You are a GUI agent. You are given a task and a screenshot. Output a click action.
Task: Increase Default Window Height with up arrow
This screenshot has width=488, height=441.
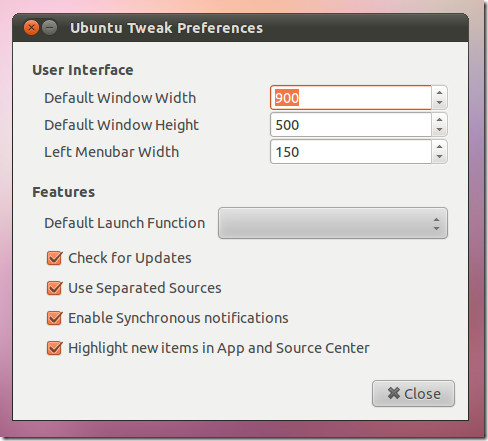click(x=439, y=120)
